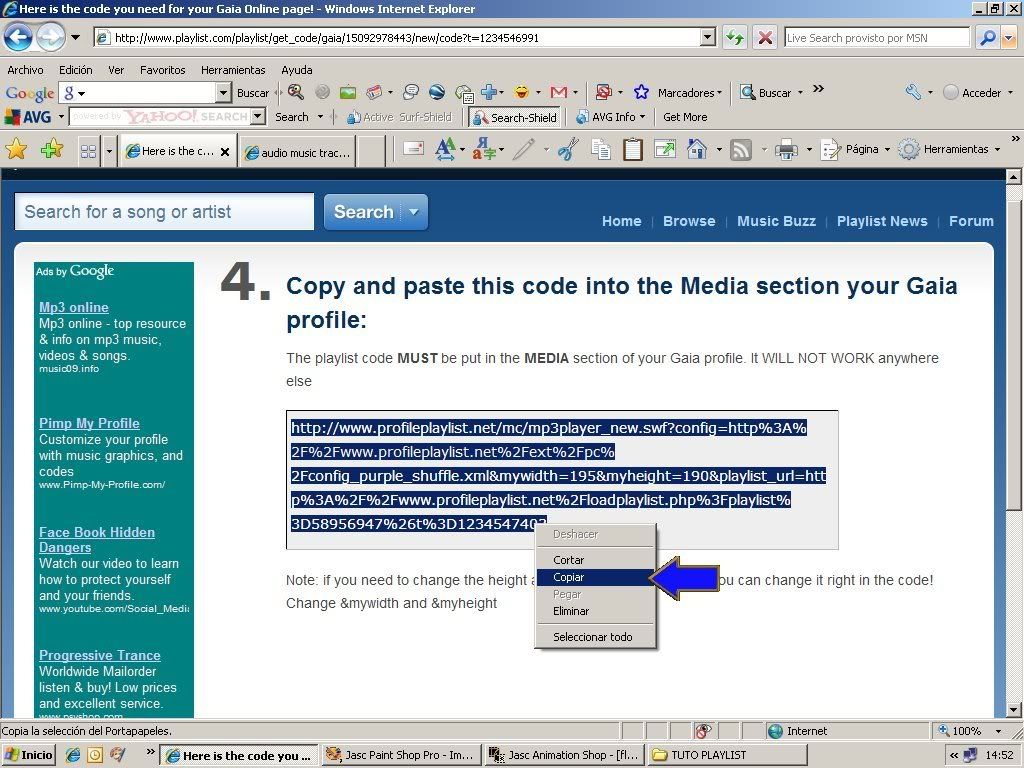Click the blue Search button

[x=363, y=212]
